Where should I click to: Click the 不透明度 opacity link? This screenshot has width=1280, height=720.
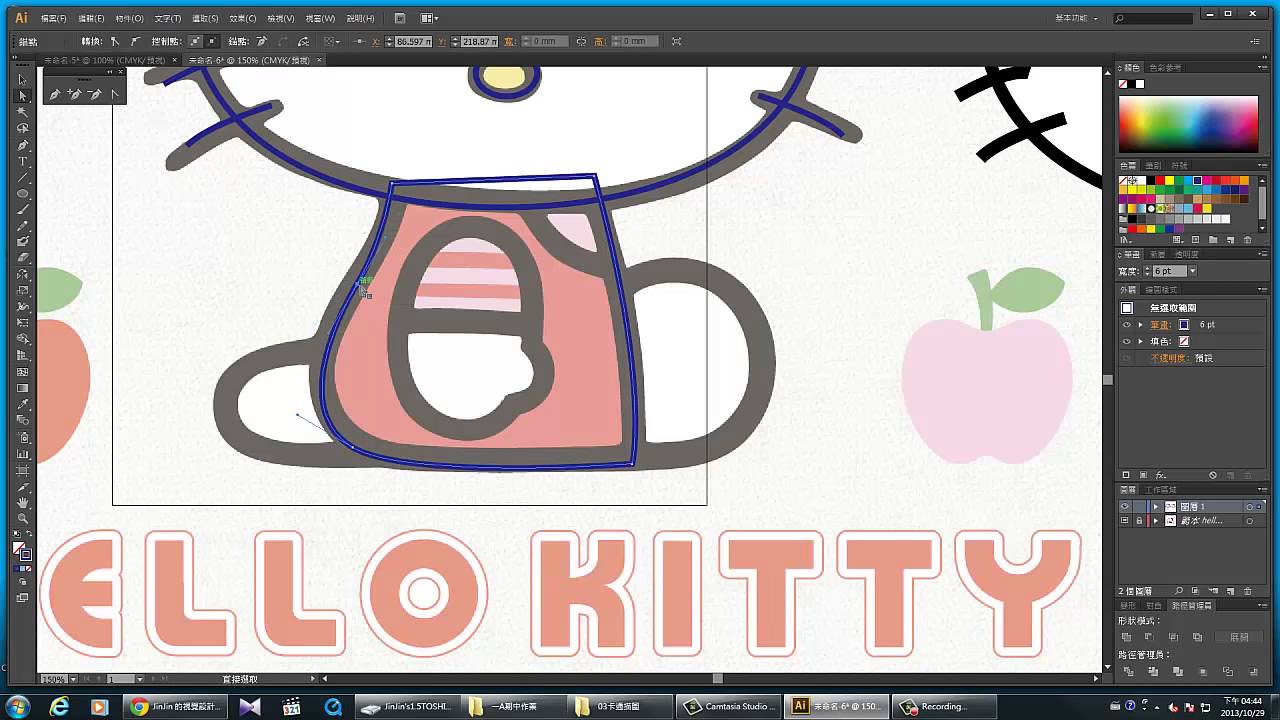1168,358
